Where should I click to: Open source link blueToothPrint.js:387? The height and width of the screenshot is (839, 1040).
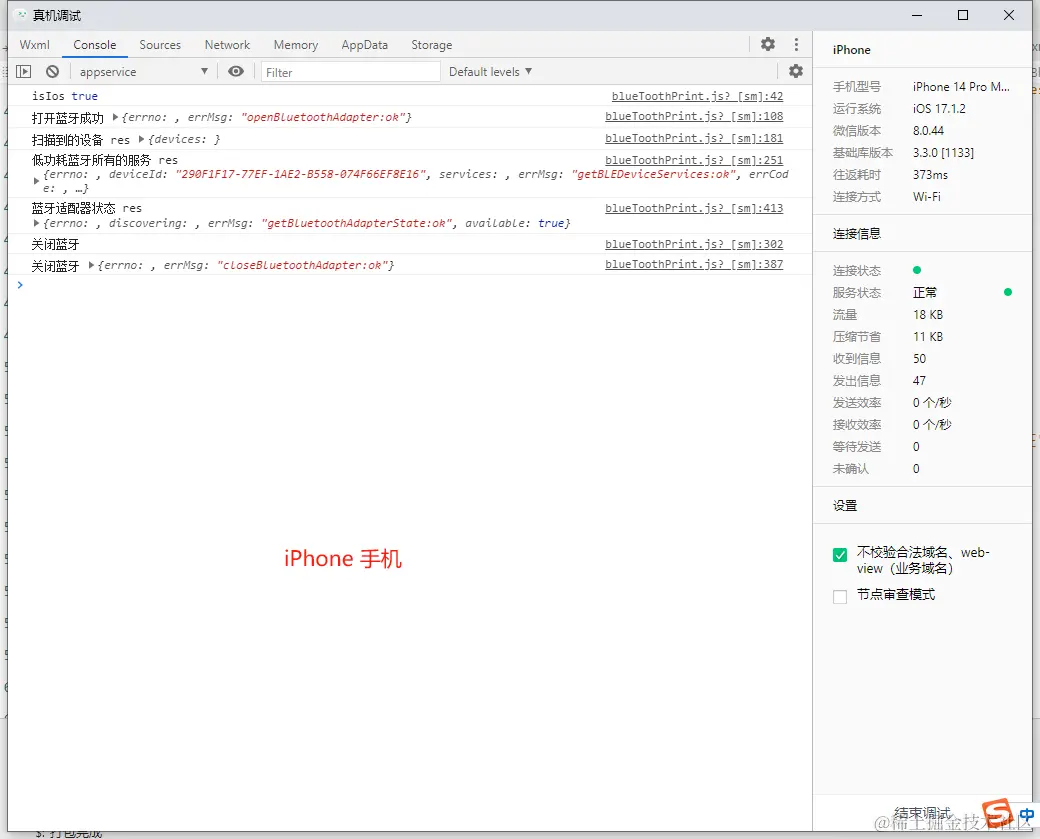point(694,264)
